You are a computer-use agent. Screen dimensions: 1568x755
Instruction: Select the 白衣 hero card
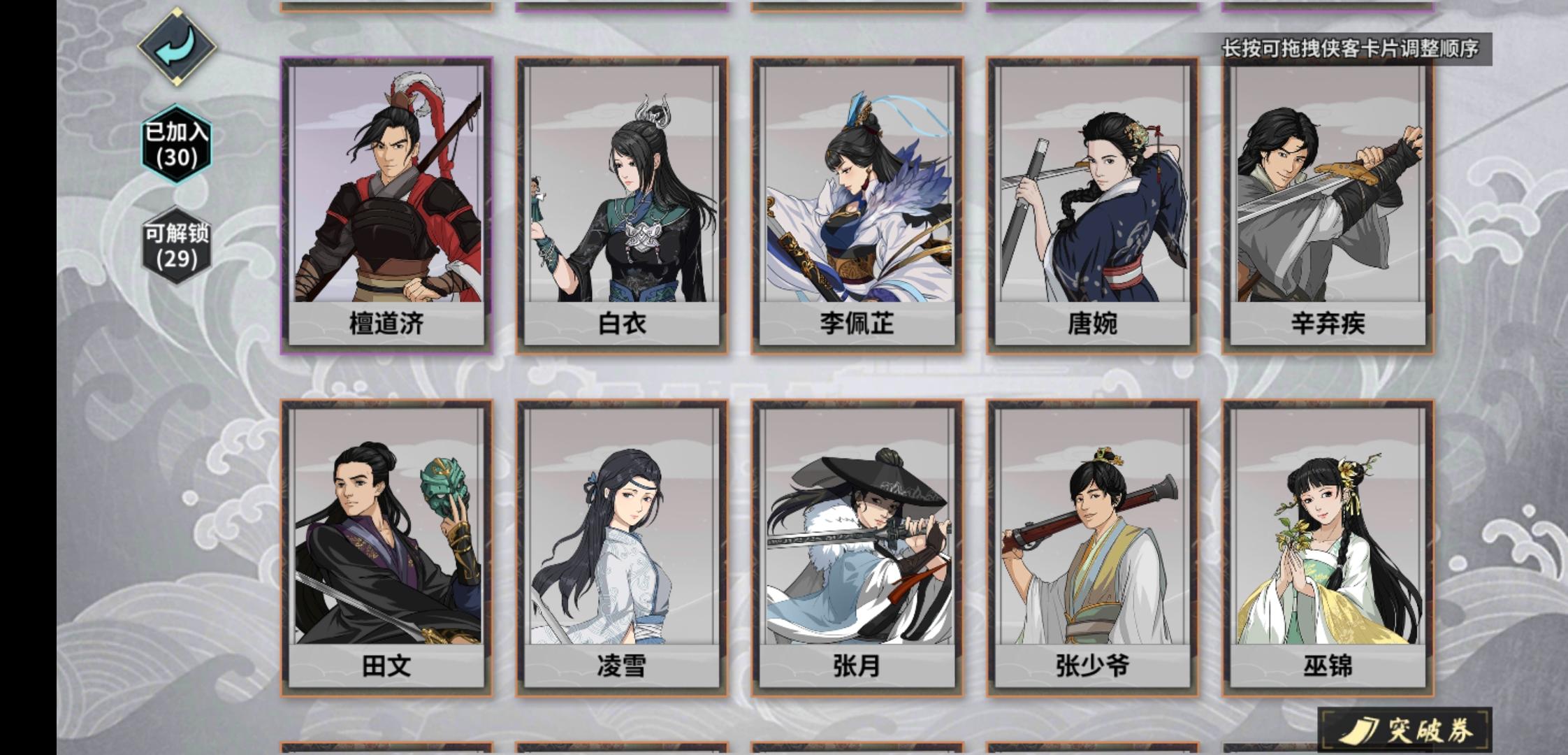click(622, 206)
